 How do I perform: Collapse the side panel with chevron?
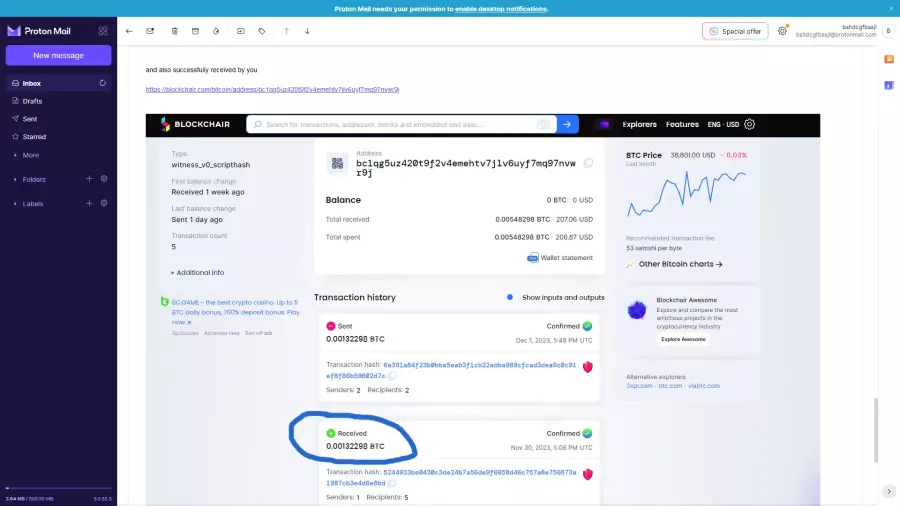coord(889,492)
